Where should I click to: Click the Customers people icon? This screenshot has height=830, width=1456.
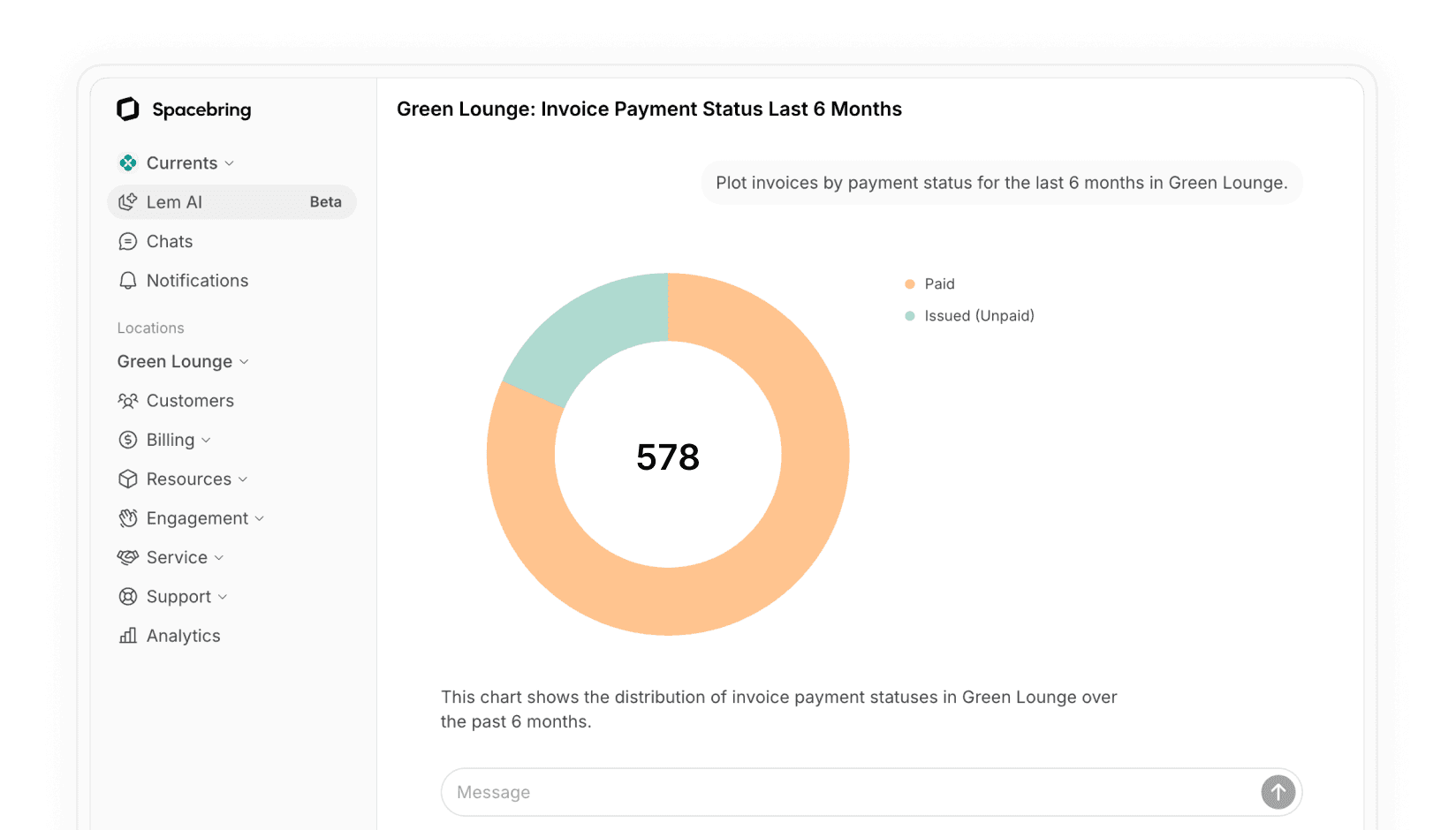[128, 401]
